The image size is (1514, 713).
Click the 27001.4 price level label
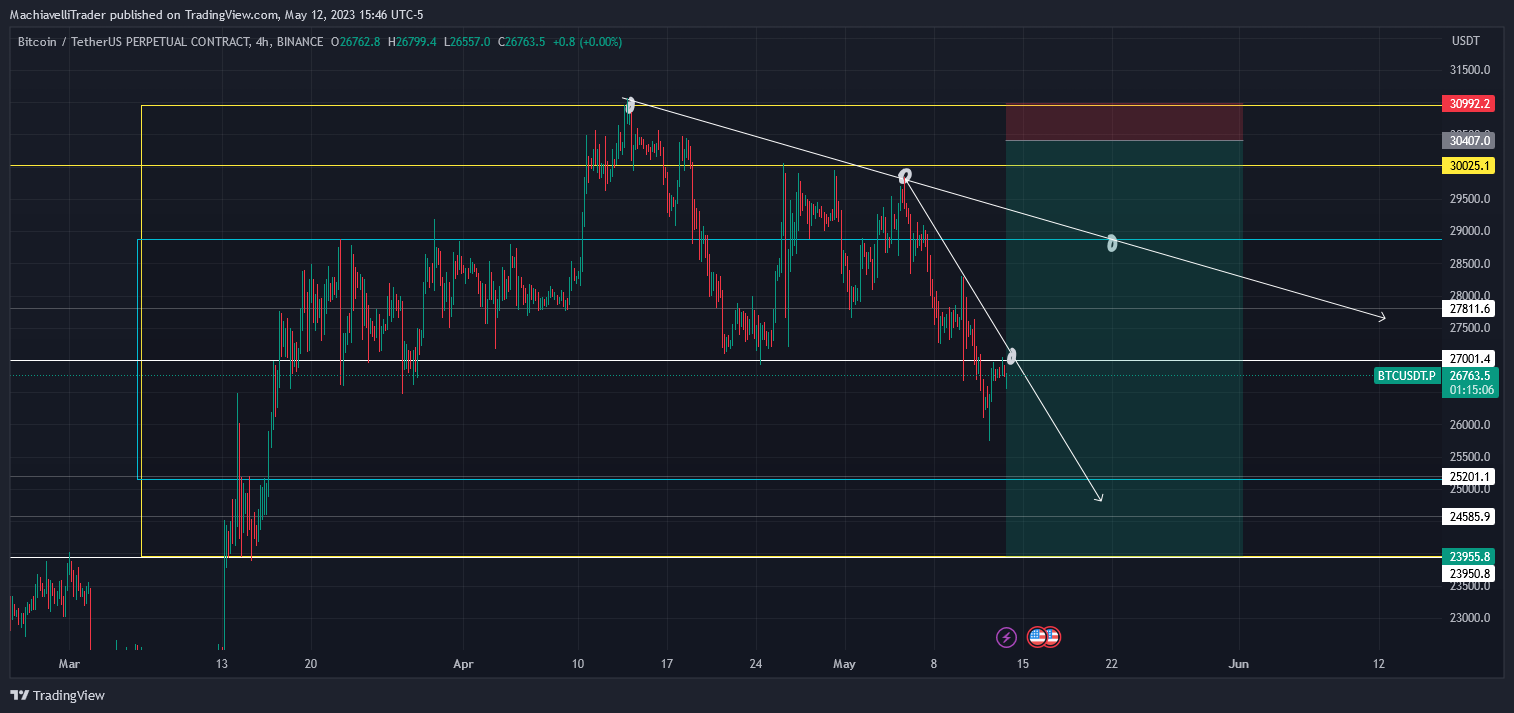1469,359
